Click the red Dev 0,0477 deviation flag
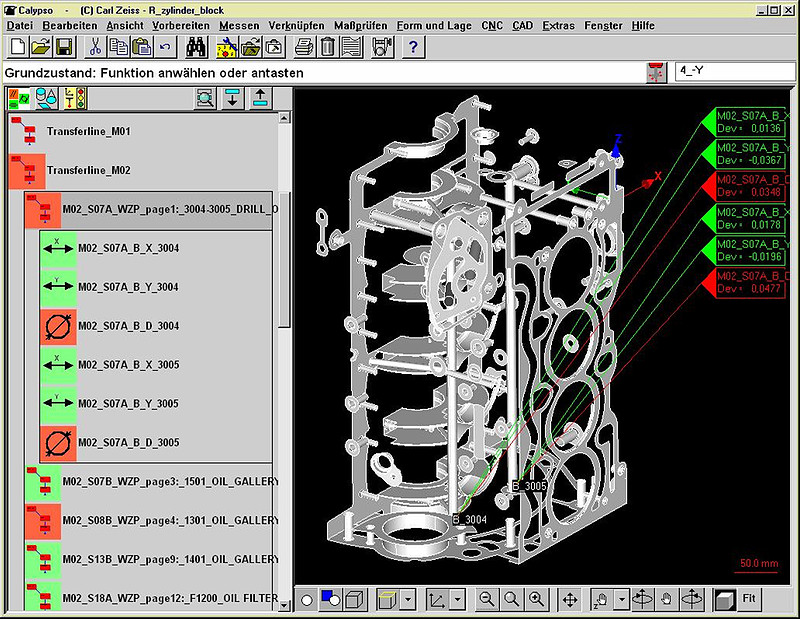This screenshot has width=800, height=619. pyautogui.click(x=747, y=283)
